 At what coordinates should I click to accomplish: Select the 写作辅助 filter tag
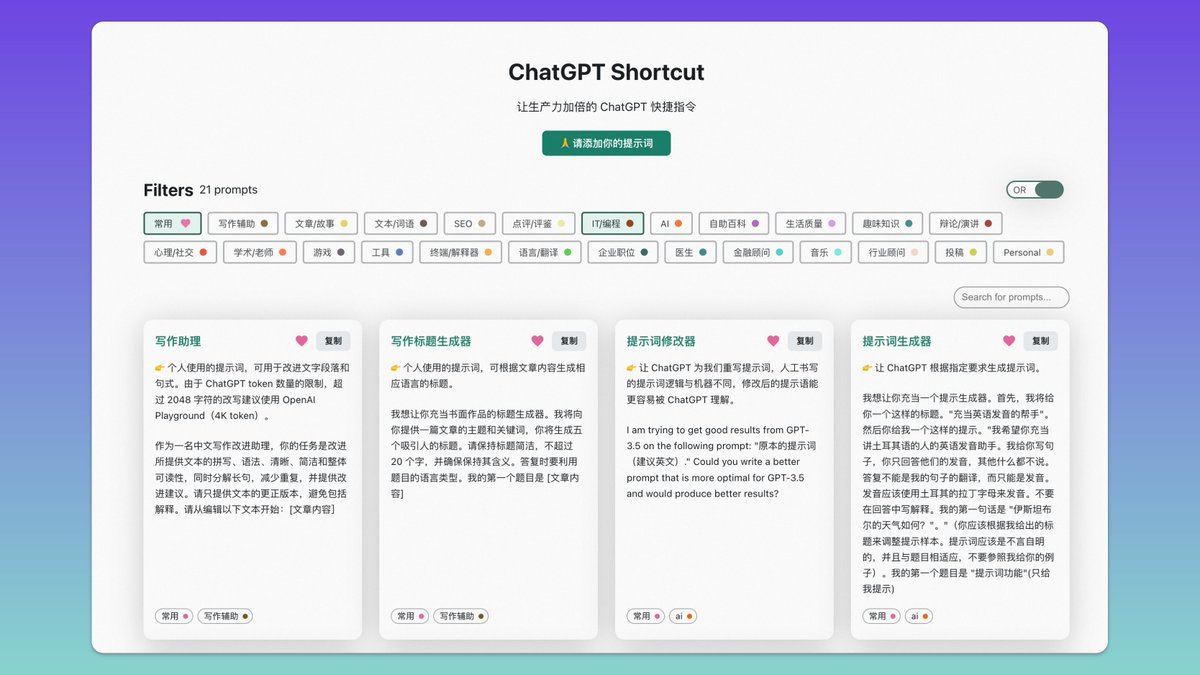coord(243,224)
